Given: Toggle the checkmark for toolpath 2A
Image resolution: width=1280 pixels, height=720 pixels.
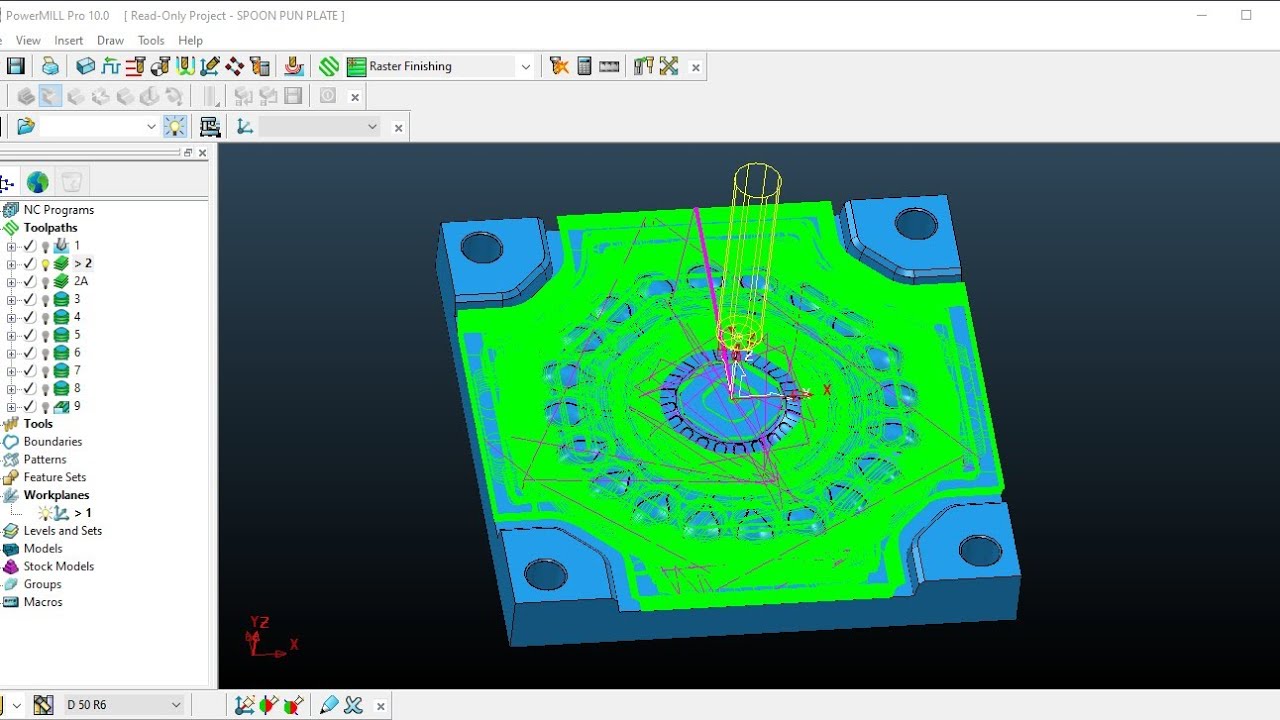Looking at the screenshot, I should [30, 282].
